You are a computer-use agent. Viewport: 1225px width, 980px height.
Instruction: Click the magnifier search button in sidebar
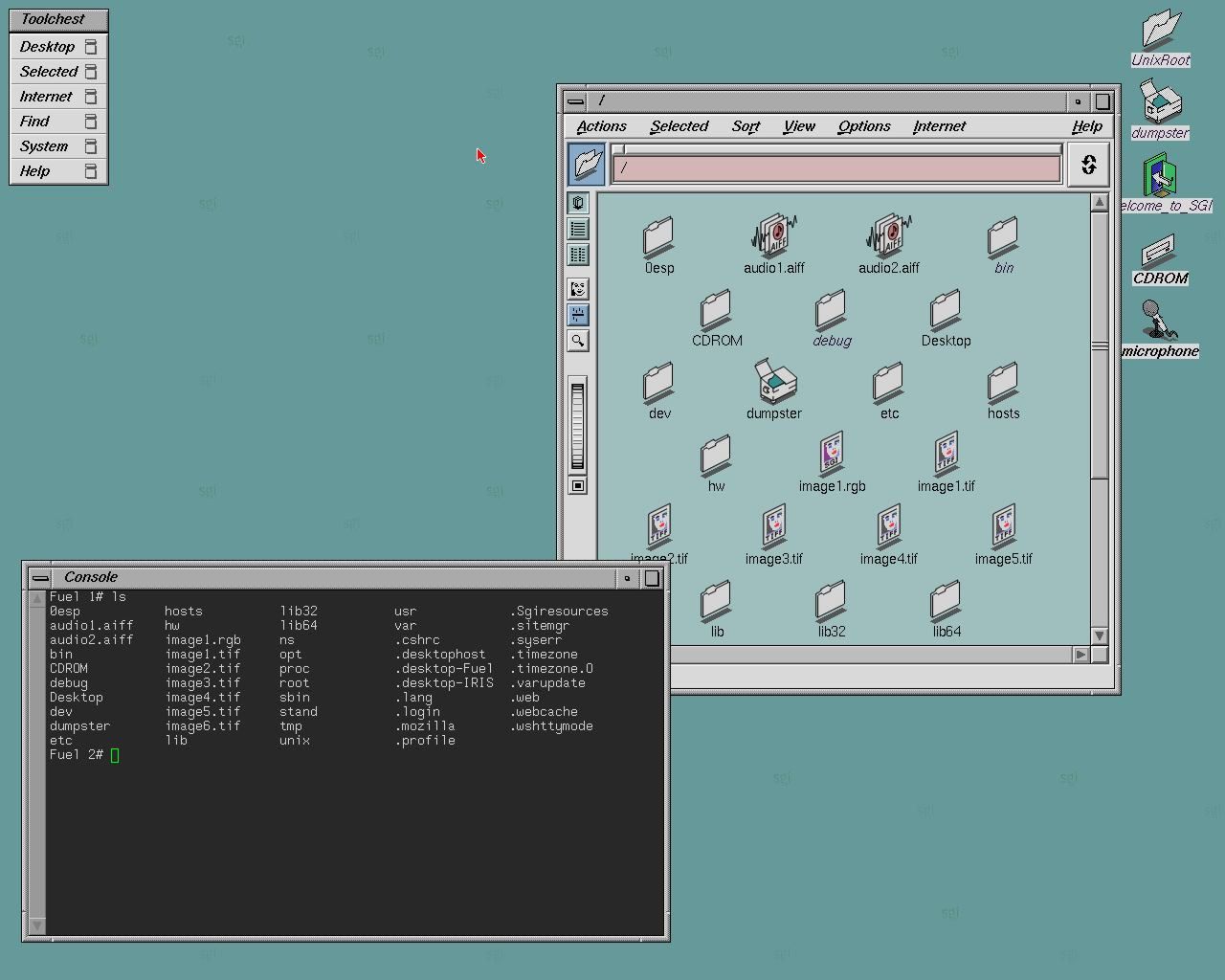(578, 341)
